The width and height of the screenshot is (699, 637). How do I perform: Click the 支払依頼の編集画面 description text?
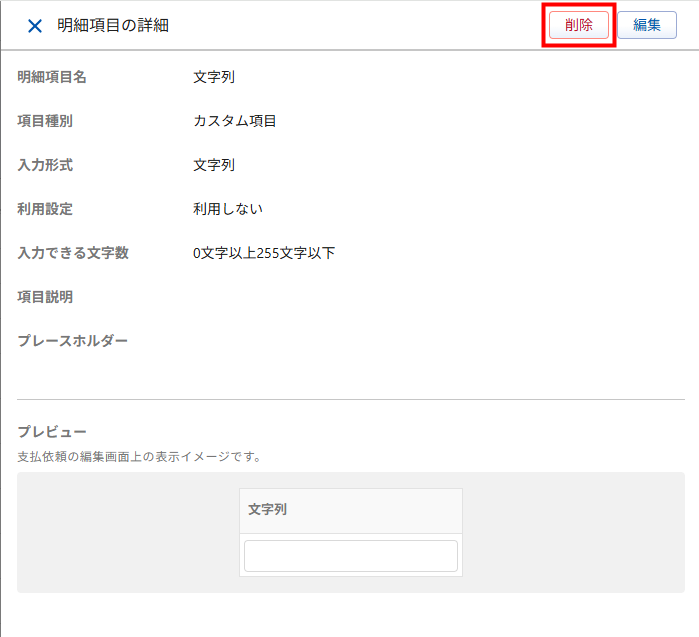coord(139,457)
